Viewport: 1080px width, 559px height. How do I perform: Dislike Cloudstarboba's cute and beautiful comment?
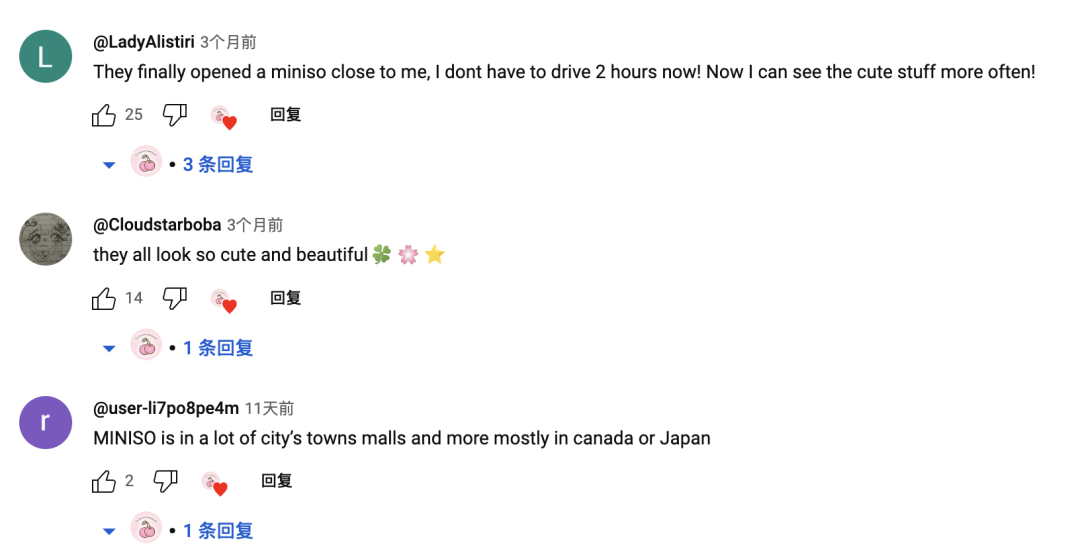(175, 298)
